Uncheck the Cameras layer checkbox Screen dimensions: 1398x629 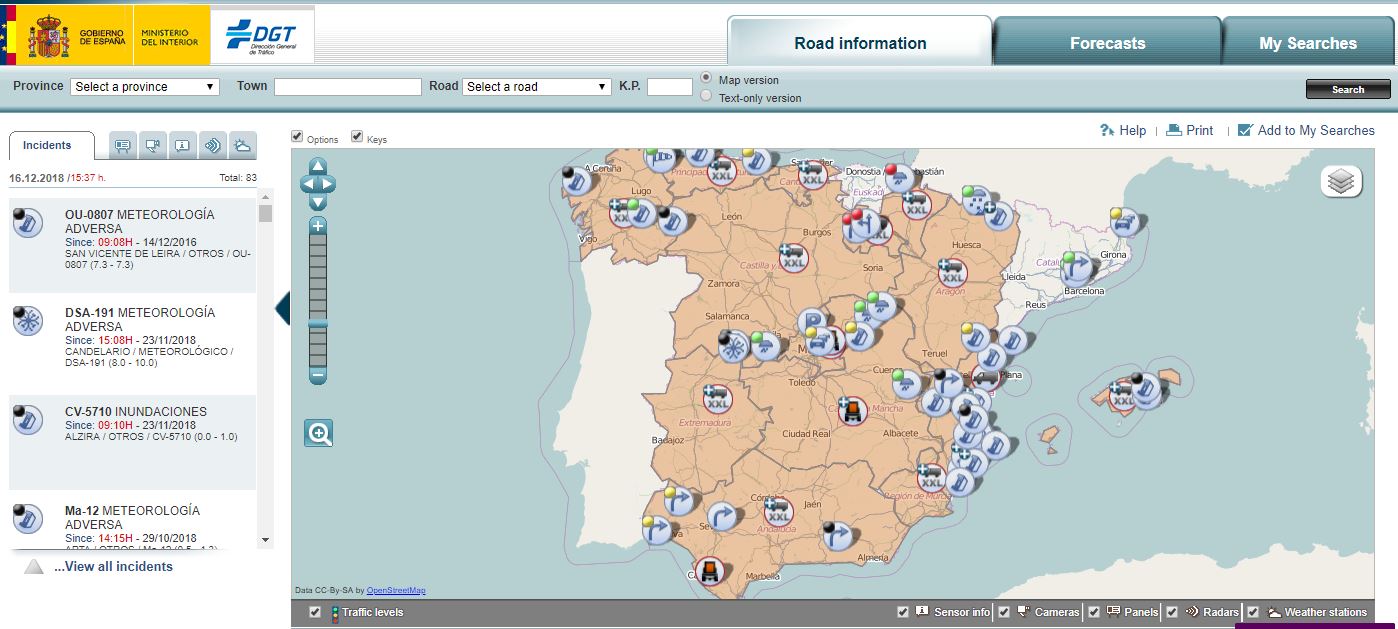[x=1003, y=612]
